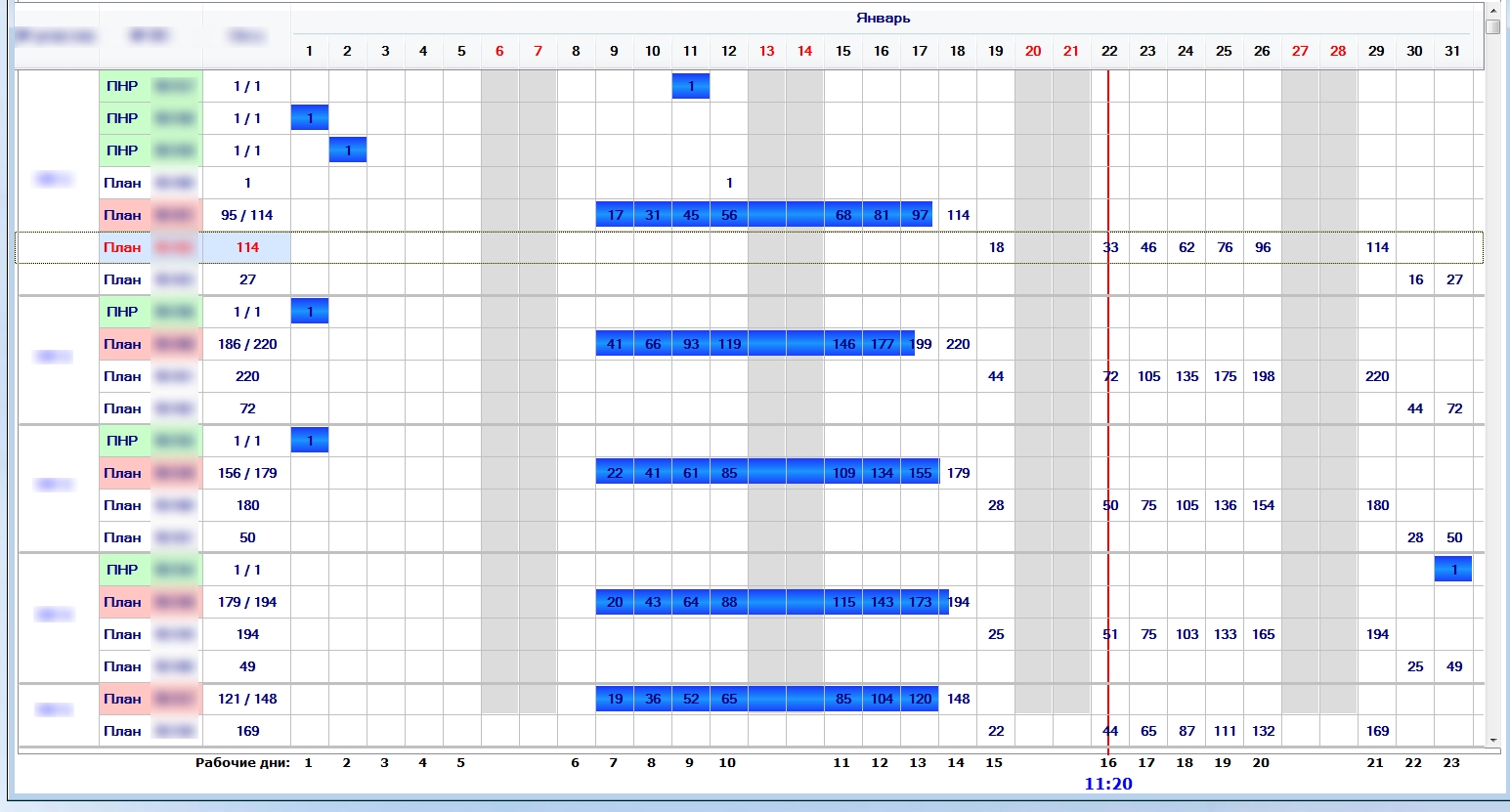The image size is (1510, 812).
Task: Grab the vertical scrollbar thumb
Action: (x=1492, y=26)
